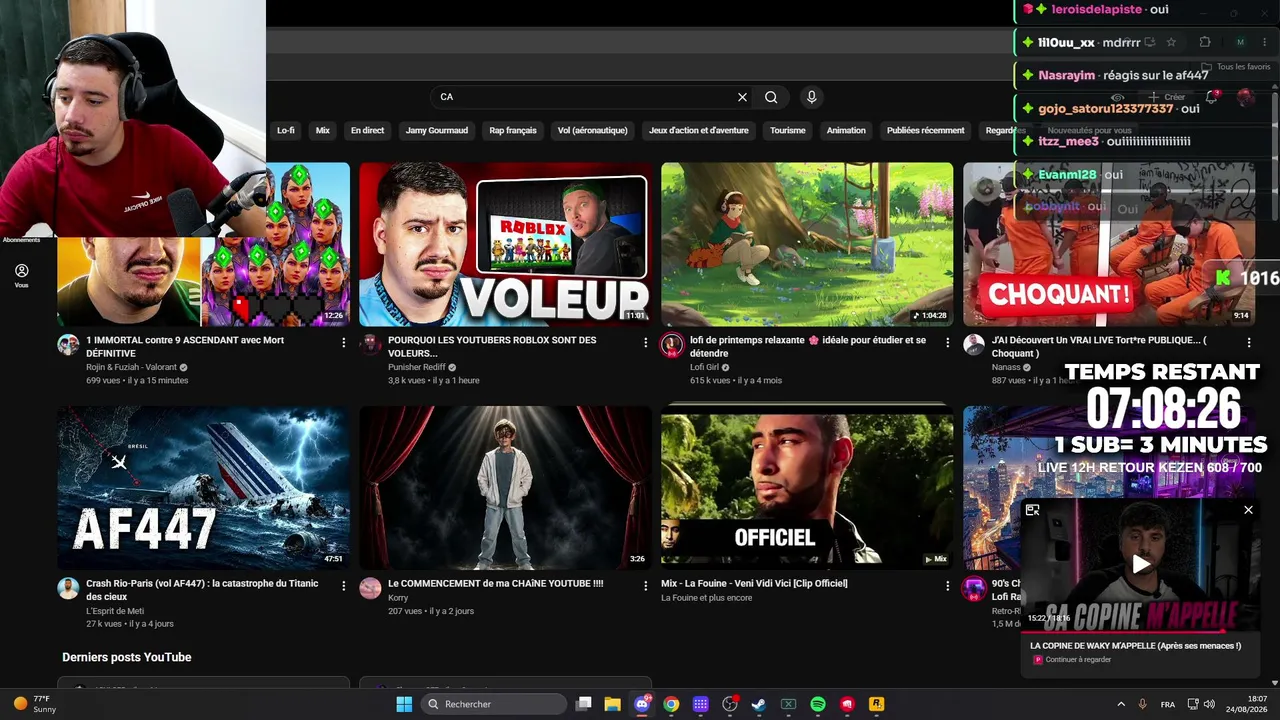Click the "FRA" keyboard language indicator
Viewport: 1280px width, 720px height.
point(1168,704)
